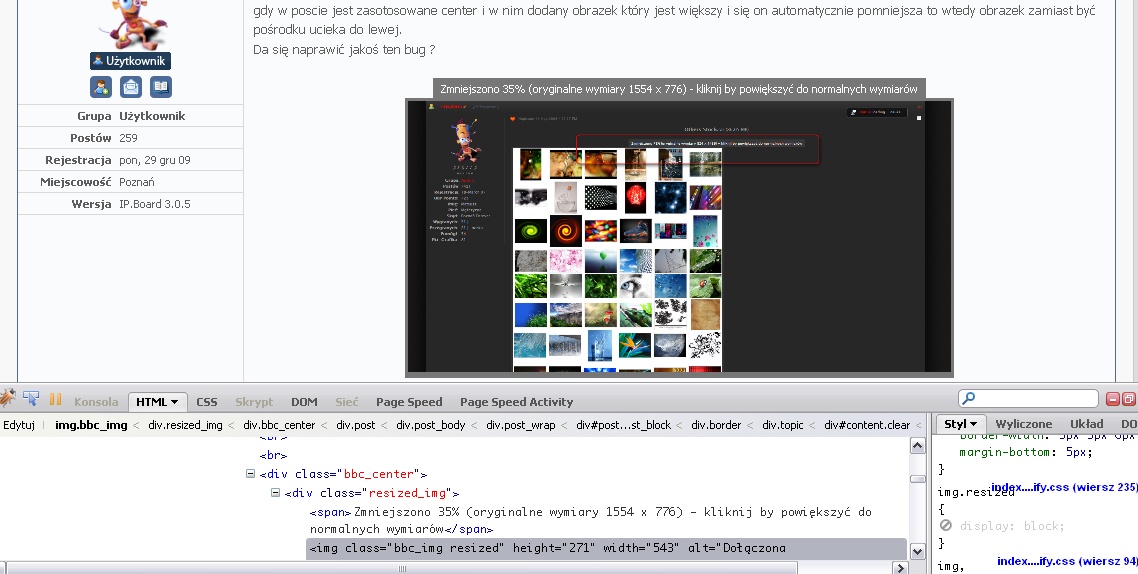Open the Styl tab dropdown arrow
Viewport: 1138px width, 574px height.
[973, 424]
